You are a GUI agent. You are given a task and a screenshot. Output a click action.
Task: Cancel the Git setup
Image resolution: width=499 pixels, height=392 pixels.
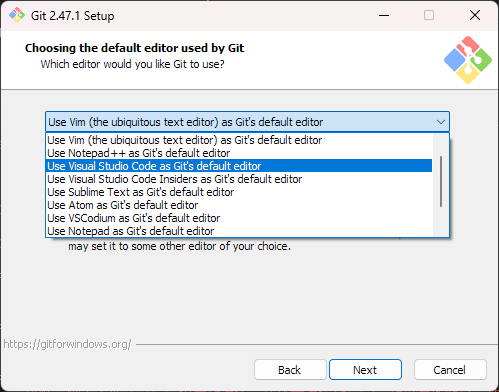point(450,370)
